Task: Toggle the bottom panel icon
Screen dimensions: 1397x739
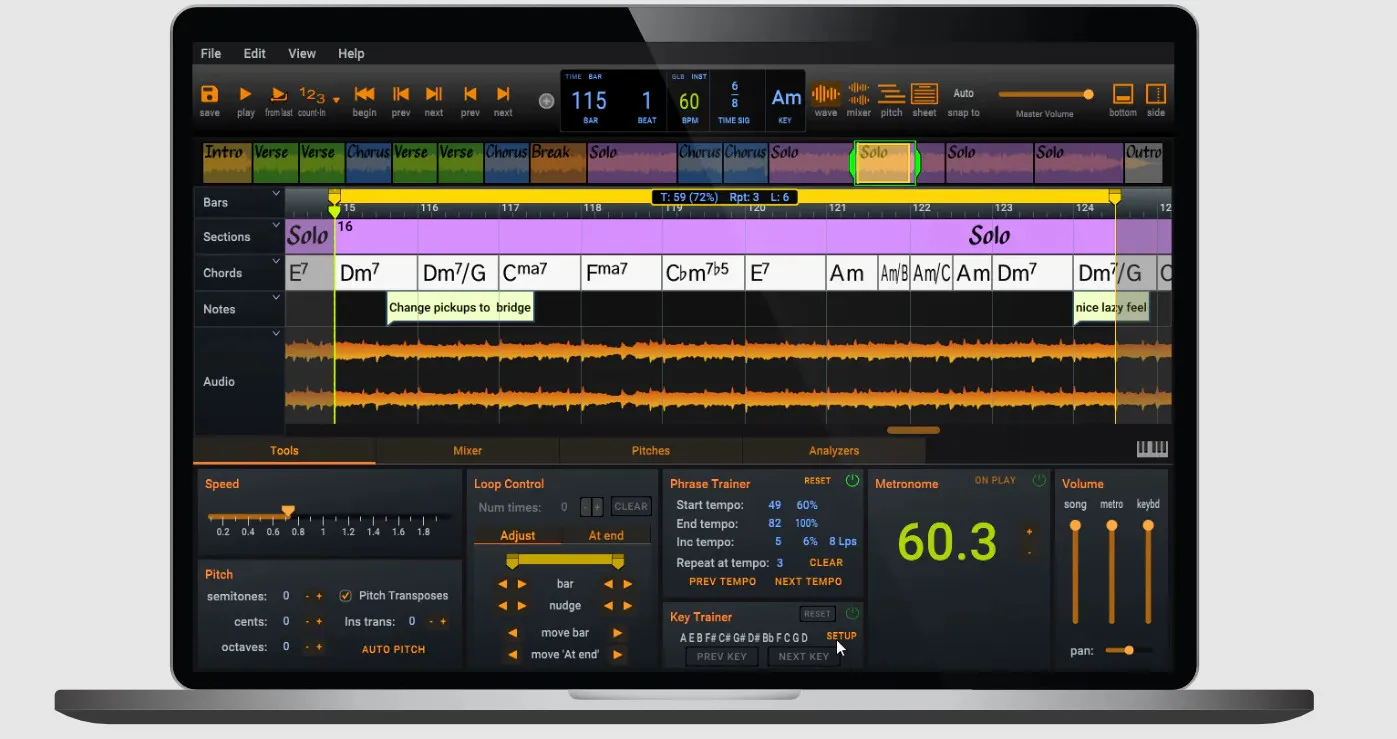Action: pyautogui.click(x=1122, y=94)
